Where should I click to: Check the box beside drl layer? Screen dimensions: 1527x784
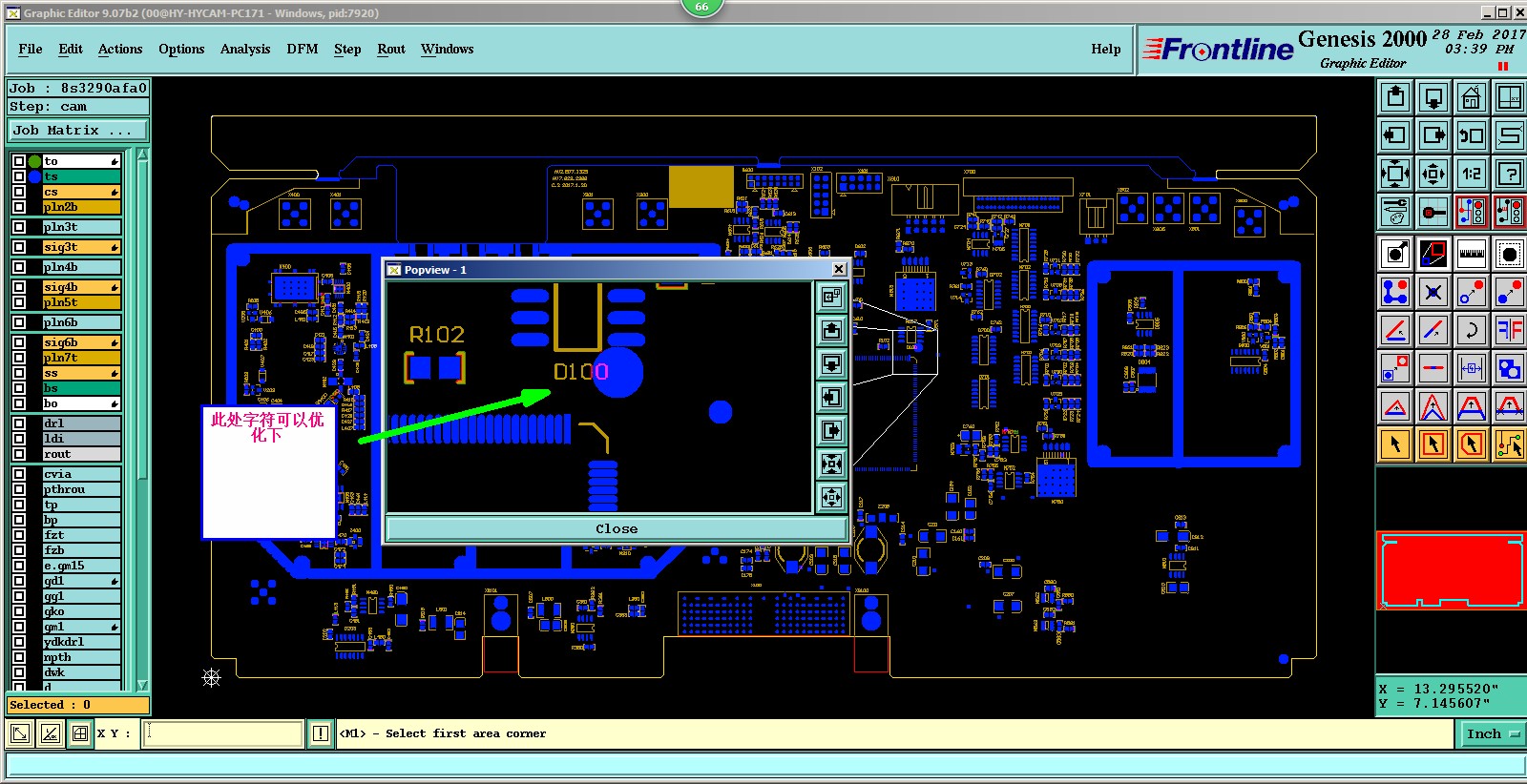tap(18, 423)
